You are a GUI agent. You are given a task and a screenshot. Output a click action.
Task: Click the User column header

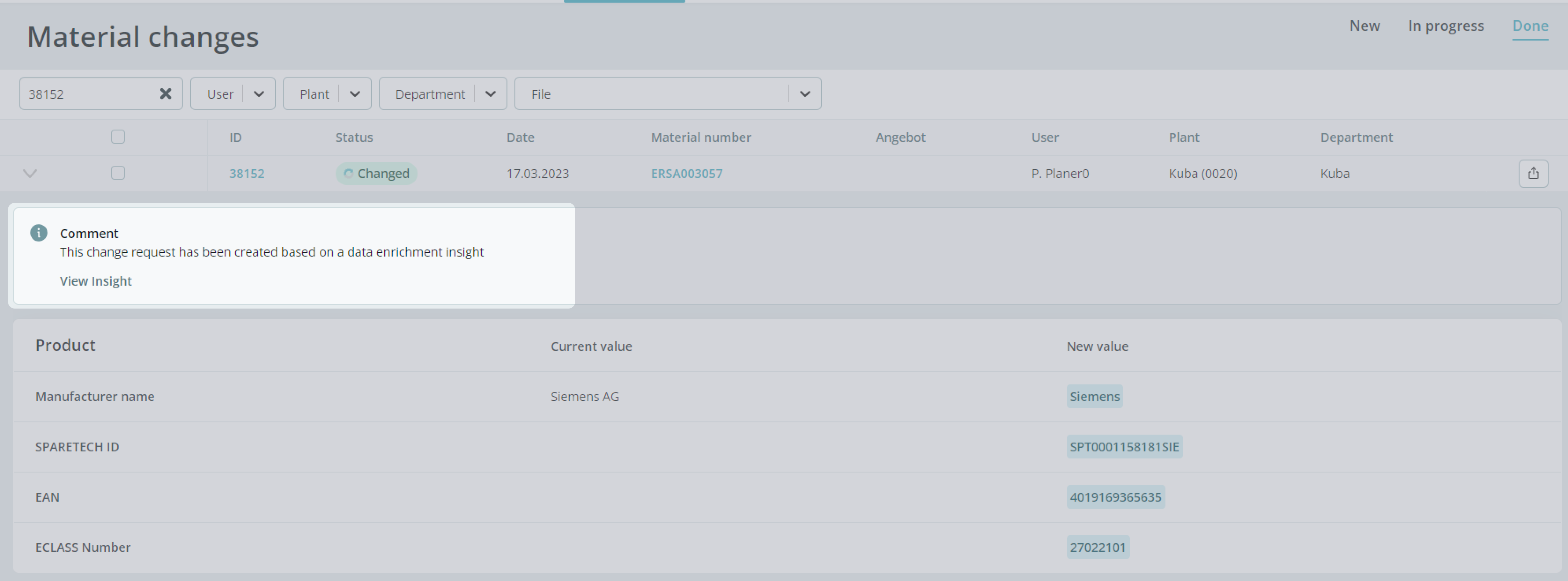pyautogui.click(x=1044, y=138)
